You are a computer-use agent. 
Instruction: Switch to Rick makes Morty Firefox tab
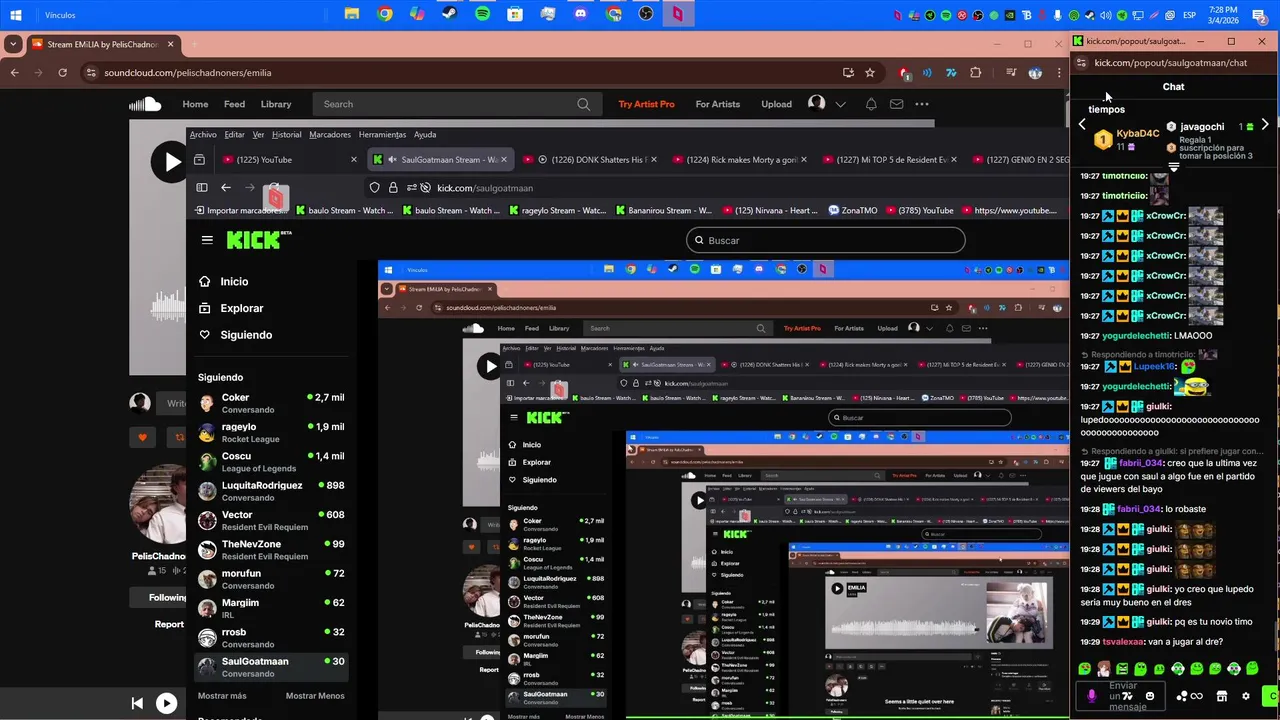(741, 160)
